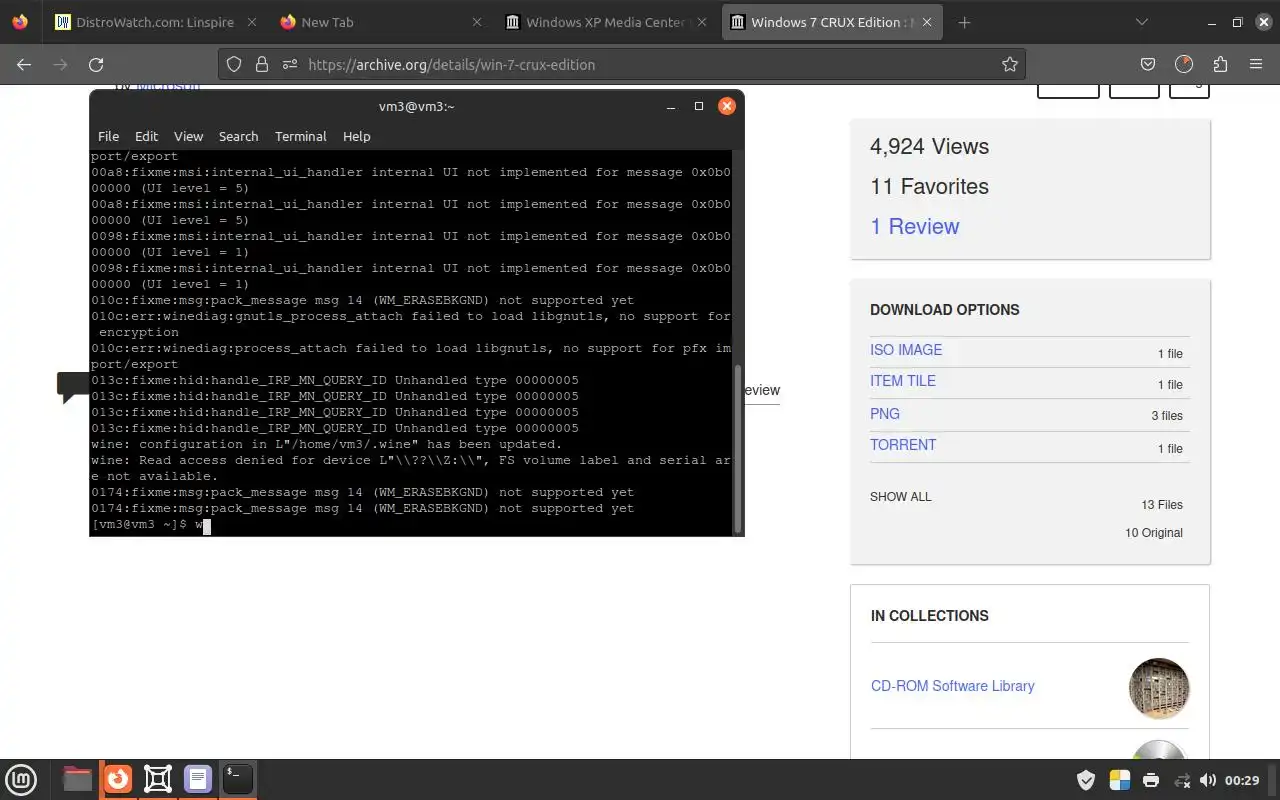The height and width of the screenshot is (800, 1280).
Task: Open CD-ROM Software Library collection link
Action: [x=952, y=686]
